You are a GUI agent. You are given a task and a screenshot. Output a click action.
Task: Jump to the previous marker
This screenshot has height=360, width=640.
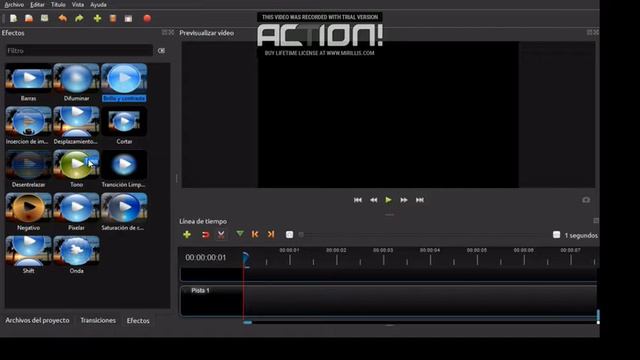(x=255, y=234)
